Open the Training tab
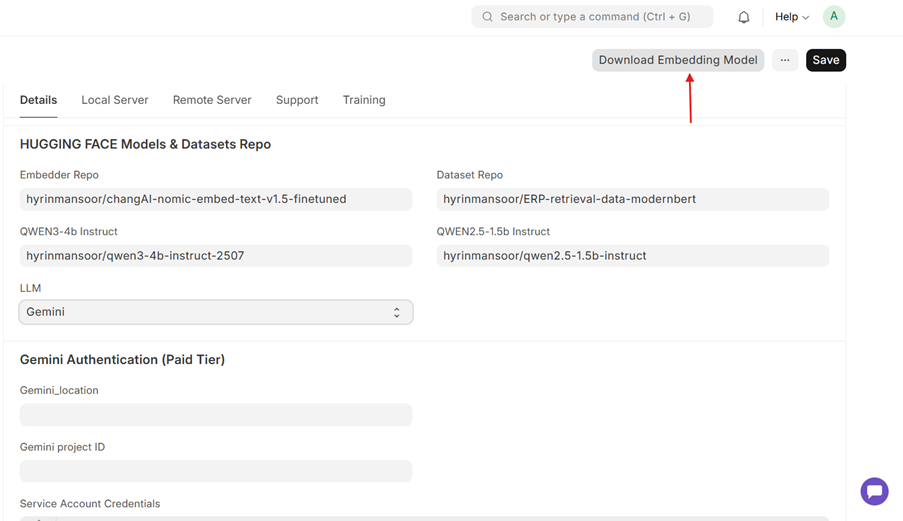This screenshot has height=521, width=903. point(364,100)
